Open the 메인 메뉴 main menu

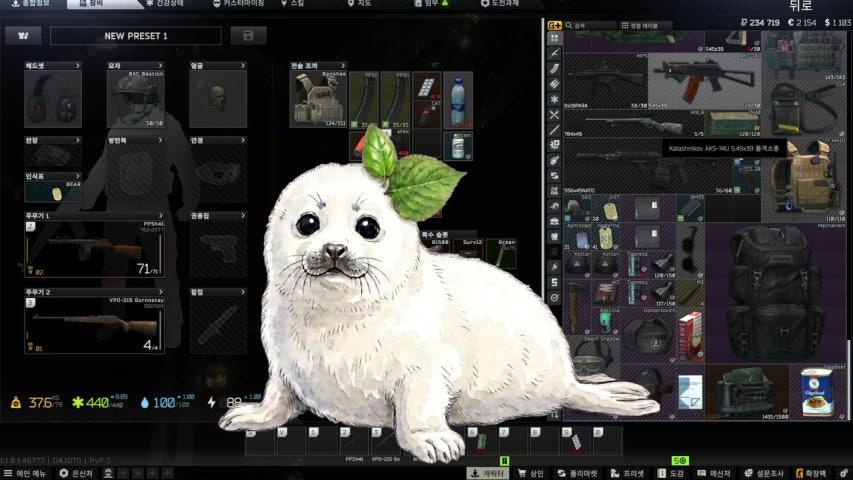(x=25, y=473)
